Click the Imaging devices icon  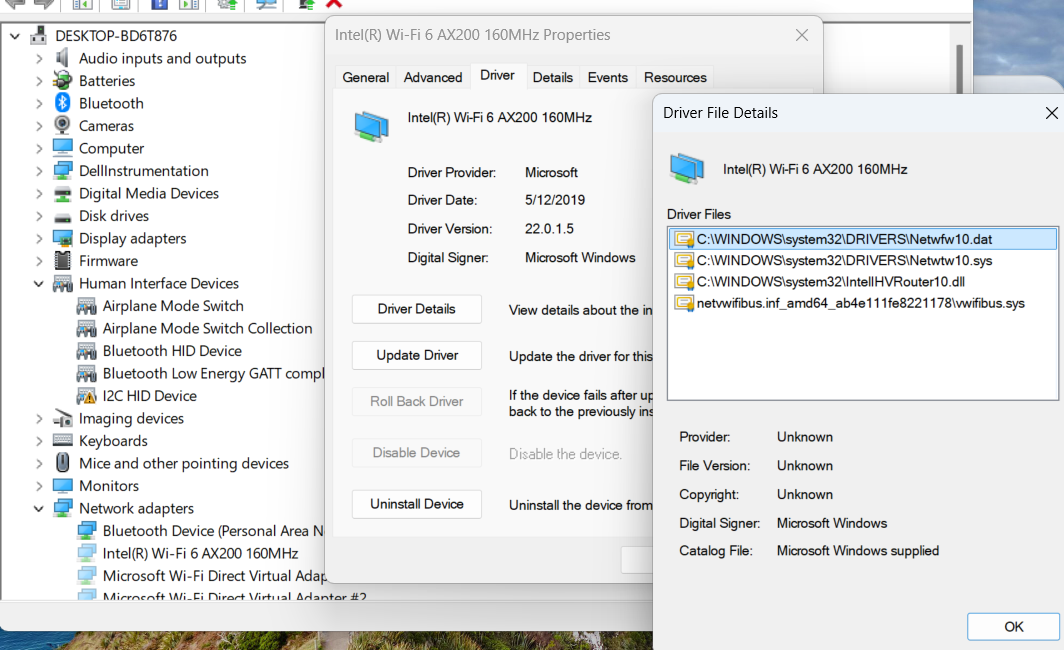tap(62, 418)
